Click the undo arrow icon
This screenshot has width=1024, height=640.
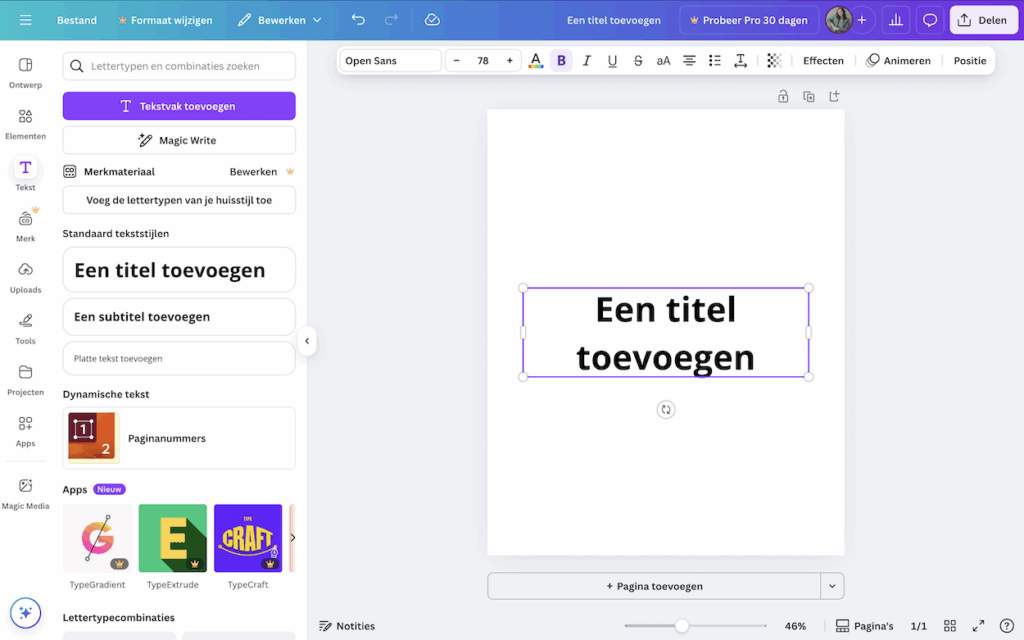pyautogui.click(x=358, y=20)
